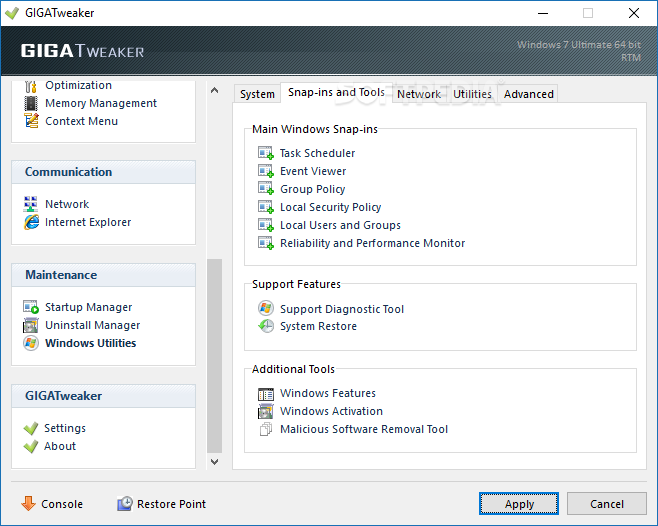Open System Restore link
Screen dimensions: 658x526
[x=318, y=326]
